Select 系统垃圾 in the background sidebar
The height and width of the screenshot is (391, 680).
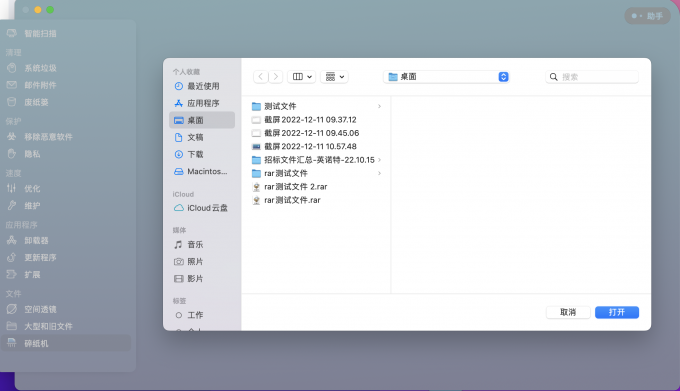point(40,68)
